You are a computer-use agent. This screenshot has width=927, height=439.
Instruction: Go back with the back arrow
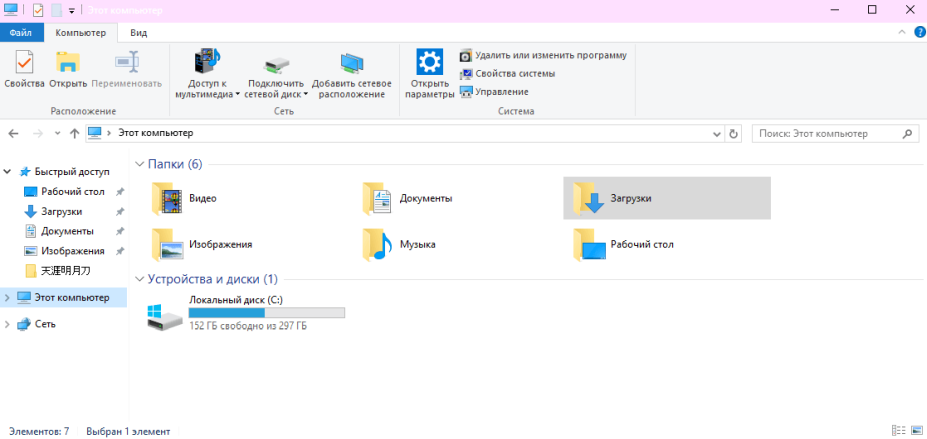[14, 134]
